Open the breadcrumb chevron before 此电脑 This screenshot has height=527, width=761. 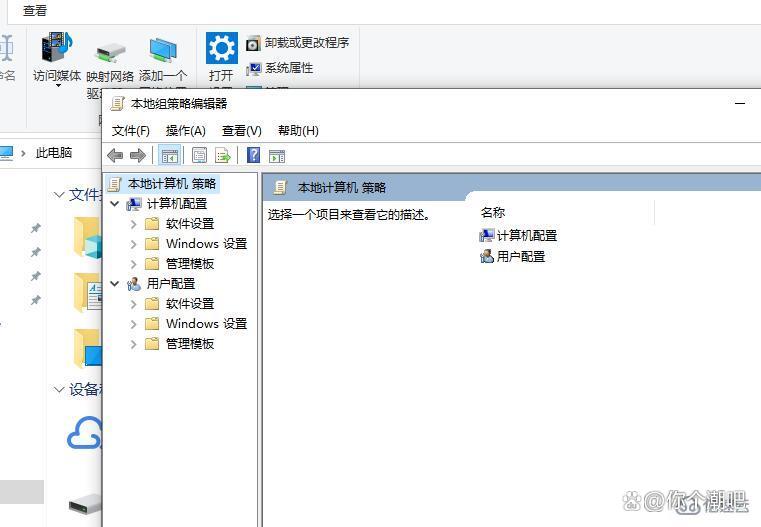tap(23, 153)
